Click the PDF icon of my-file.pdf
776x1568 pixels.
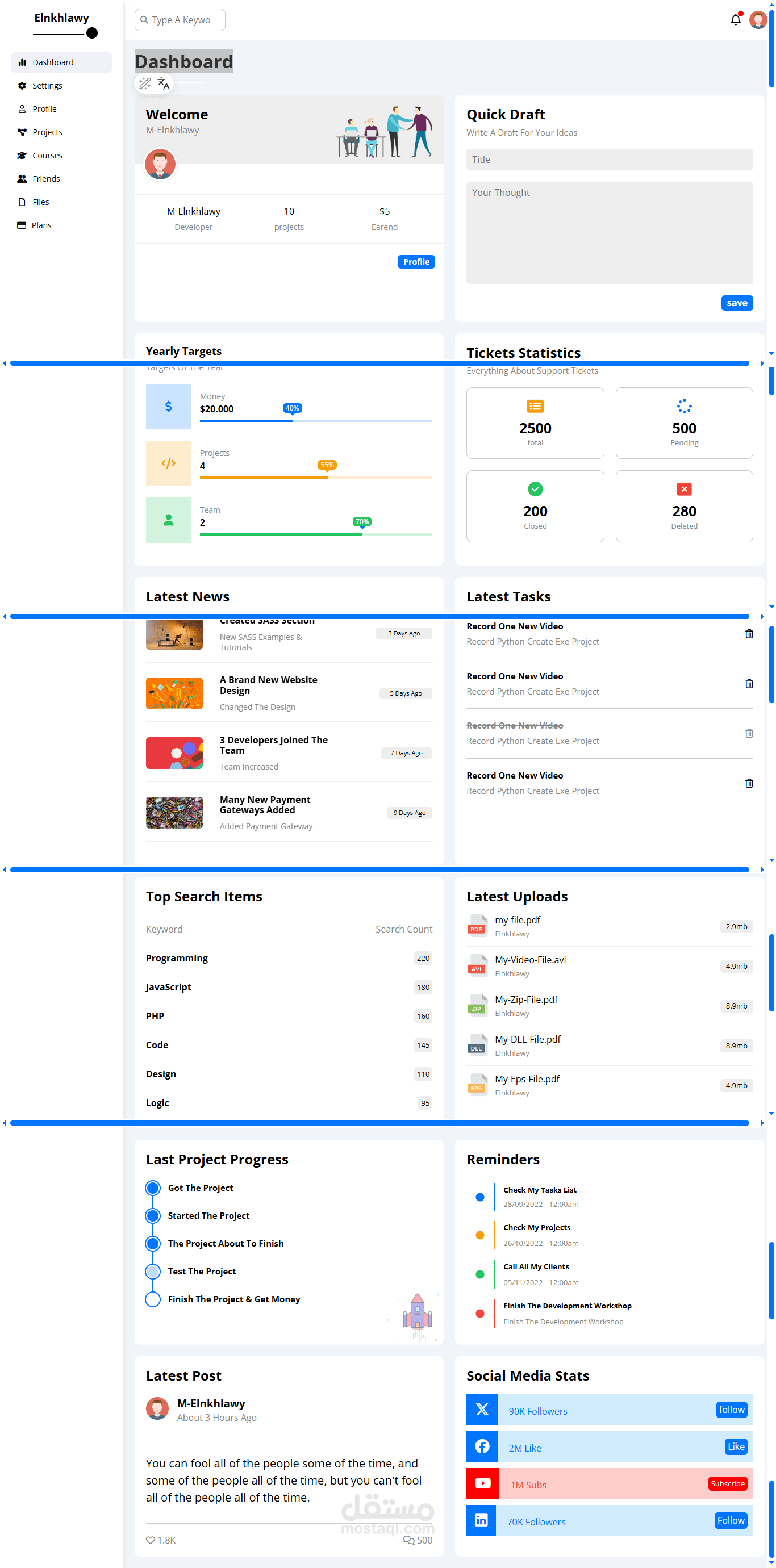(477, 925)
